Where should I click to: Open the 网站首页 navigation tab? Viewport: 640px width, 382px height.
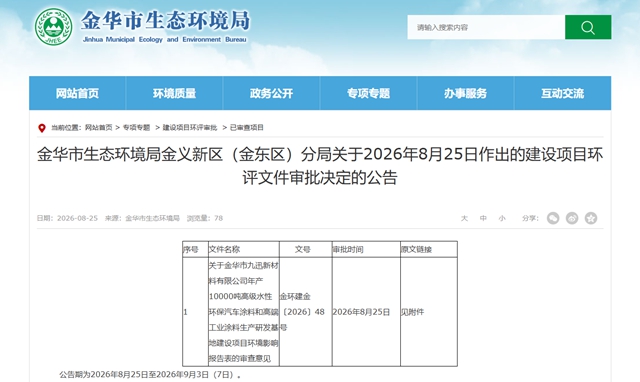[78, 93]
